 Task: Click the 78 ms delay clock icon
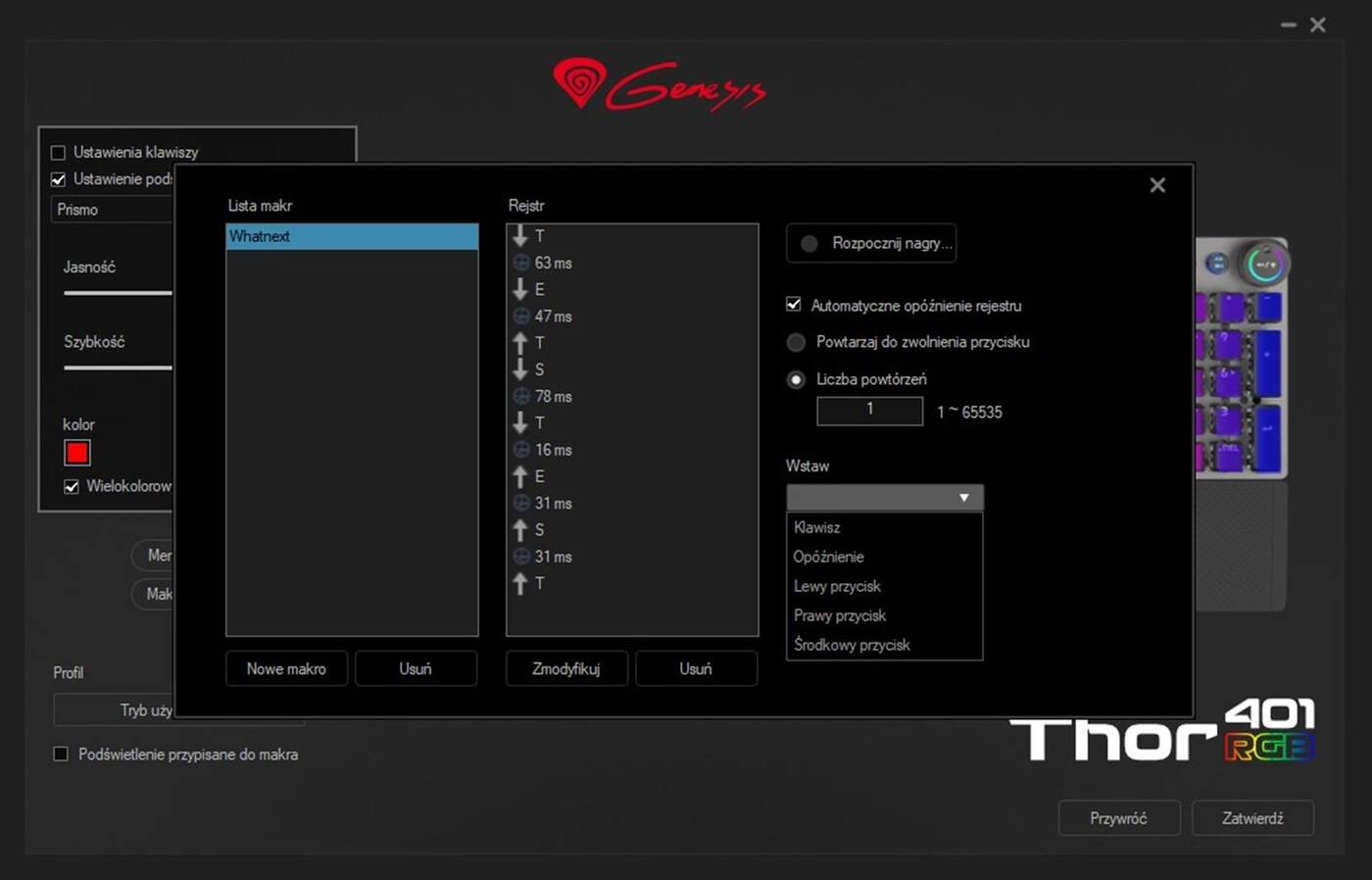pyautogui.click(x=521, y=396)
